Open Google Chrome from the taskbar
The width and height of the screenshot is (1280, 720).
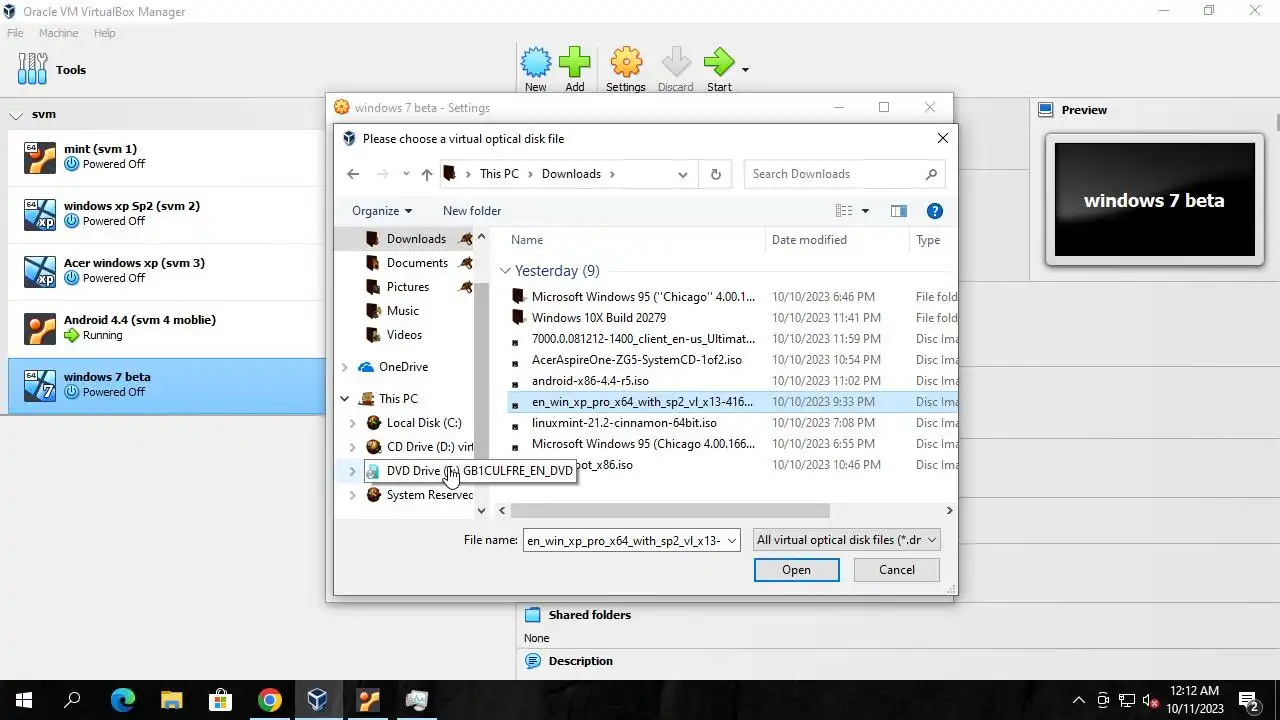pyautogui.click(x=269, y=700)
